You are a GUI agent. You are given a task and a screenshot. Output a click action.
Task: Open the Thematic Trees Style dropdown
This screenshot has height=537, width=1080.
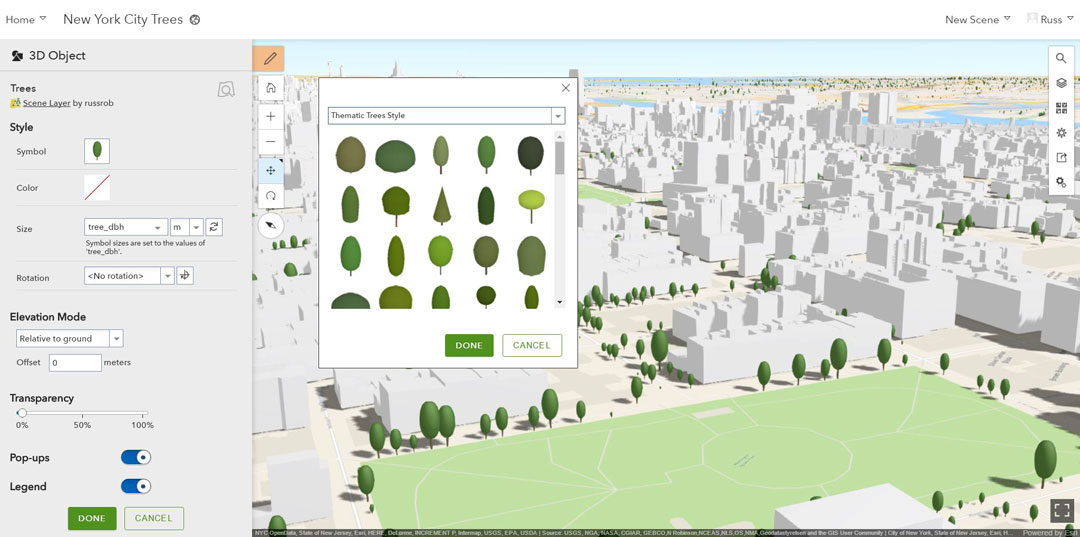pos(446,115)
